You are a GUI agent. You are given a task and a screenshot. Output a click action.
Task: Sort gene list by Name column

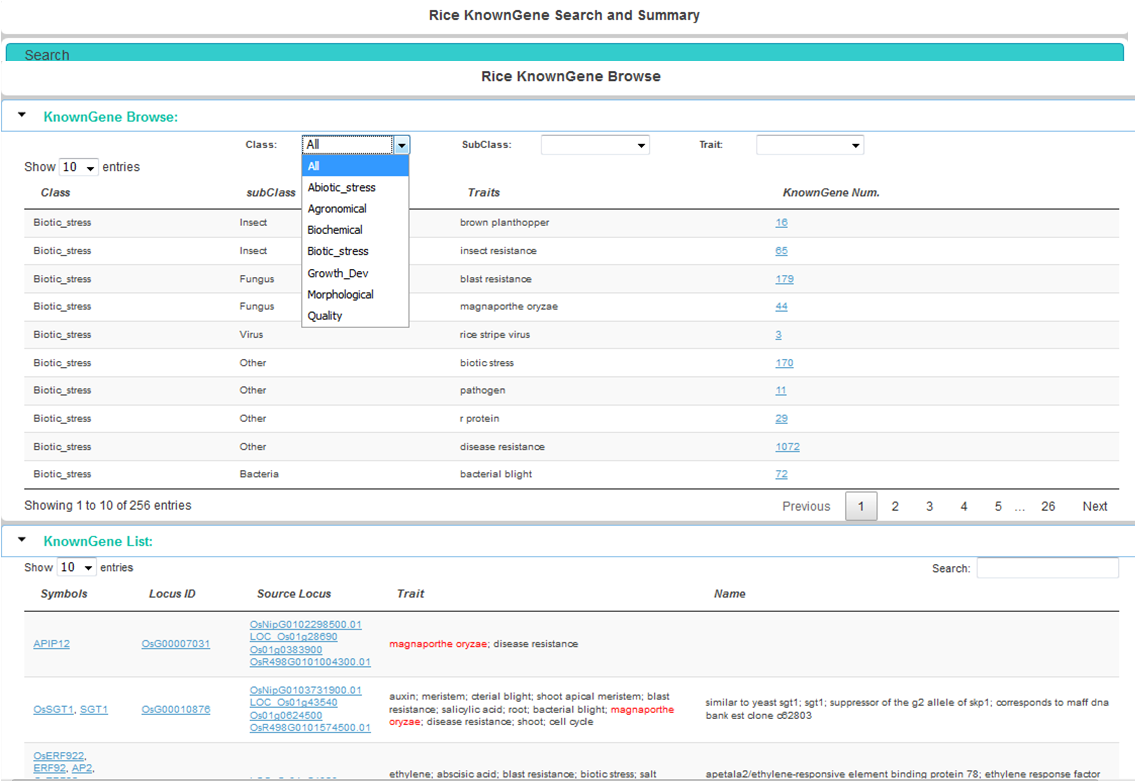tap(730, 594)
